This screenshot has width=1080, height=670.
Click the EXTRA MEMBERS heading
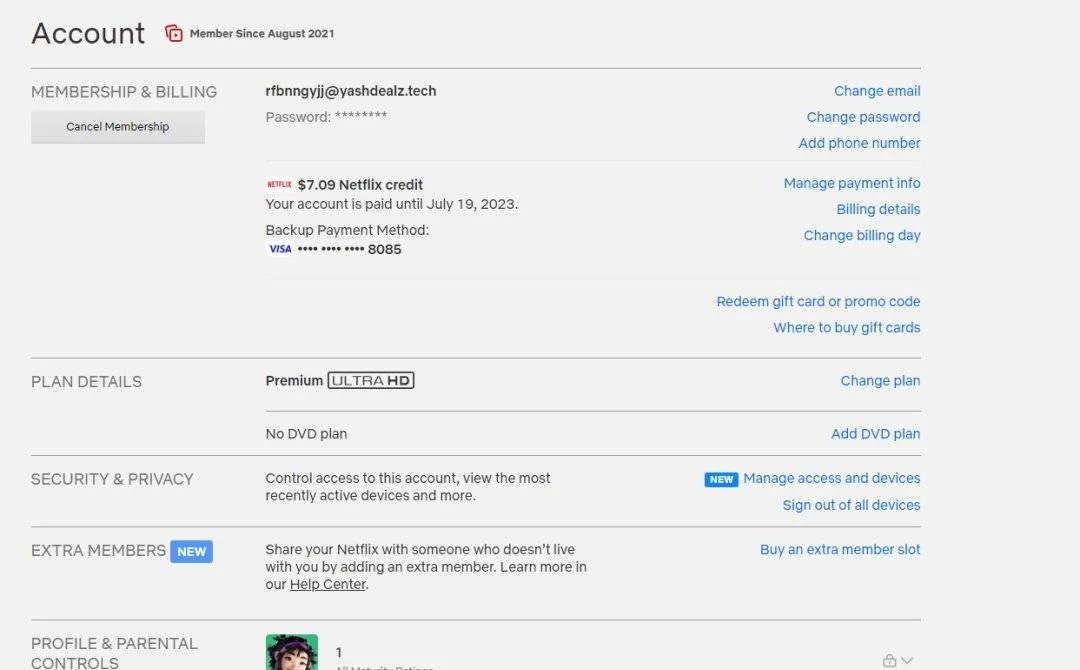(x=98, y=551)
